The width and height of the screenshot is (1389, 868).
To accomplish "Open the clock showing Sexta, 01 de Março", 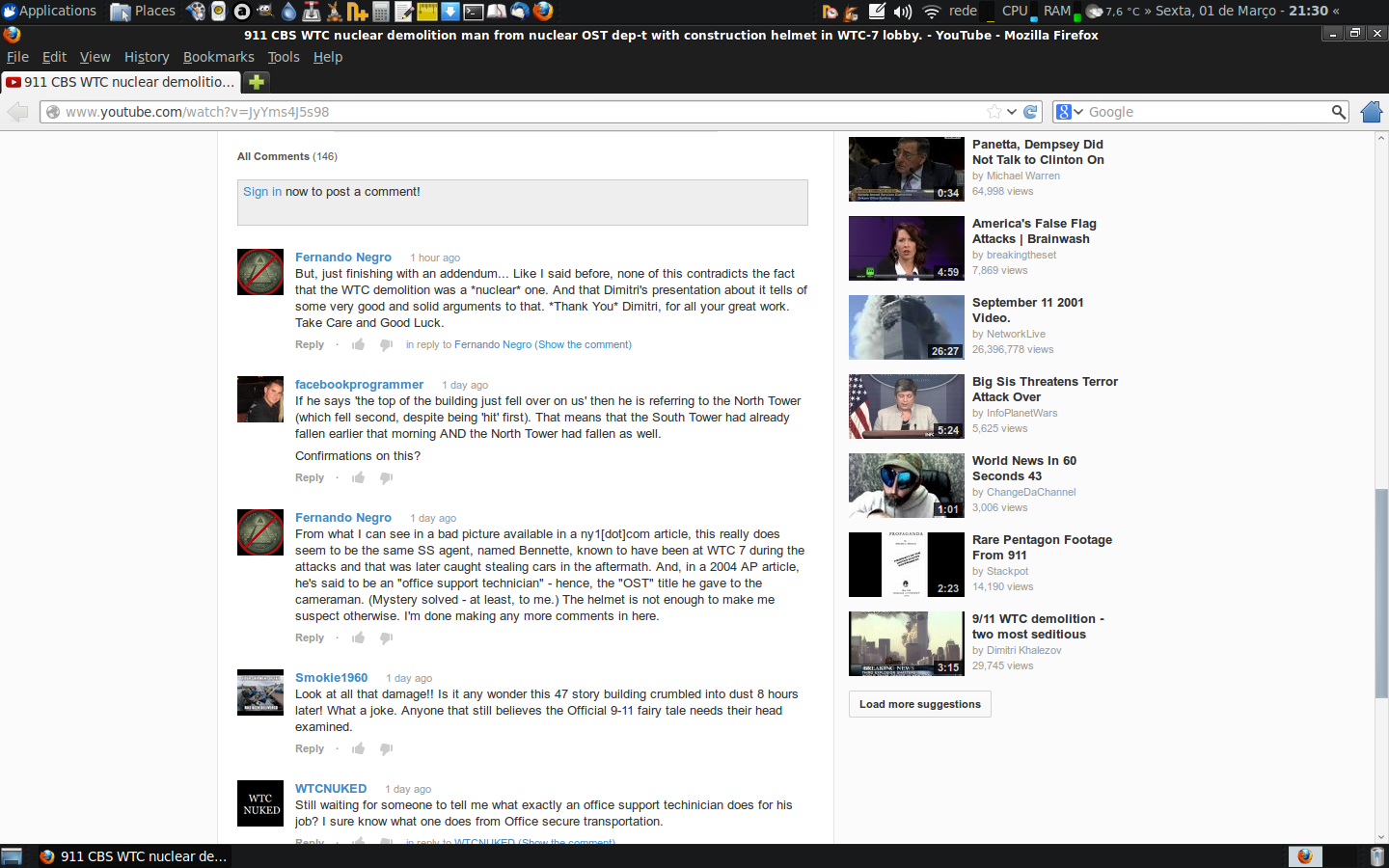I will click(x=1241, y=11).
